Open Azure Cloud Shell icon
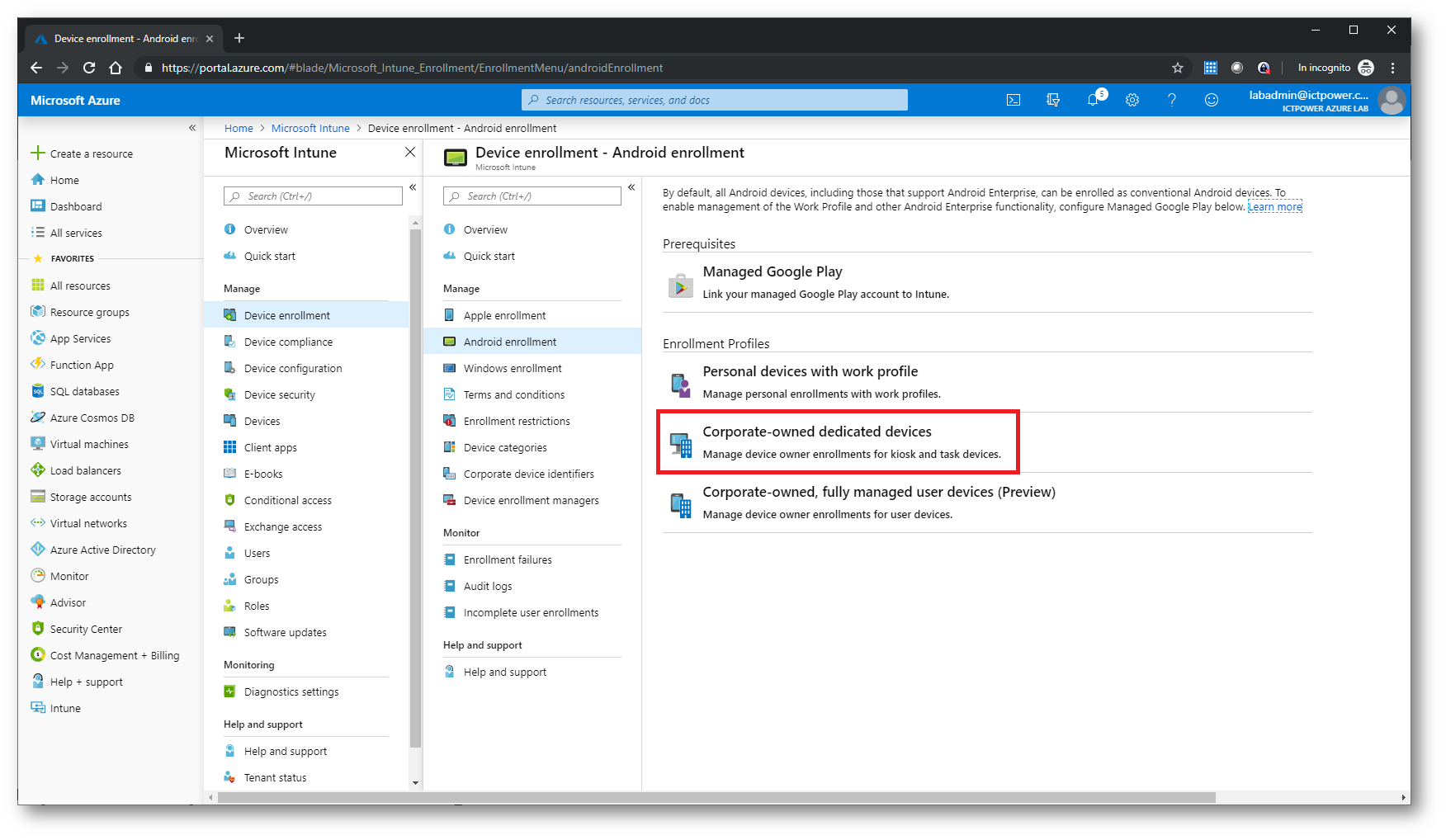 click(x=1014, y=100)
